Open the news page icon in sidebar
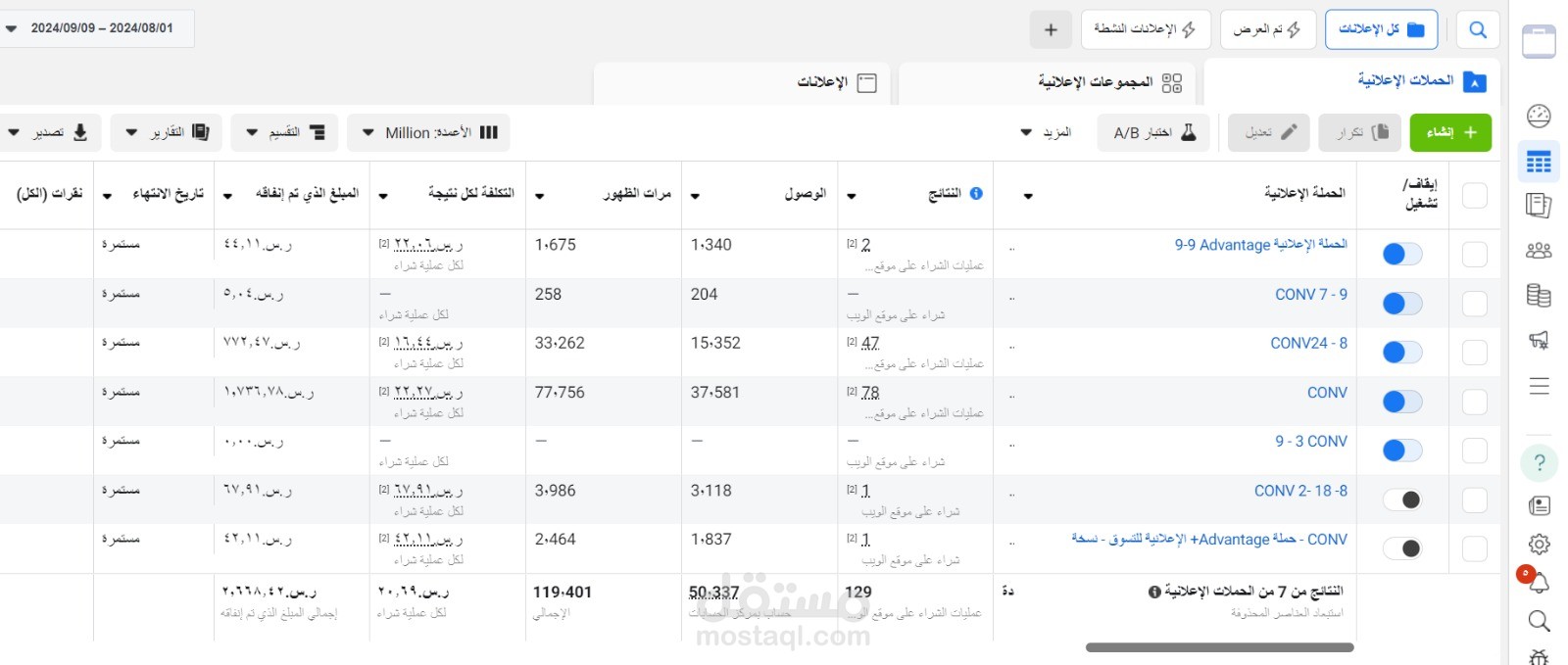The image size is (1568, 665). point(1539,505)
